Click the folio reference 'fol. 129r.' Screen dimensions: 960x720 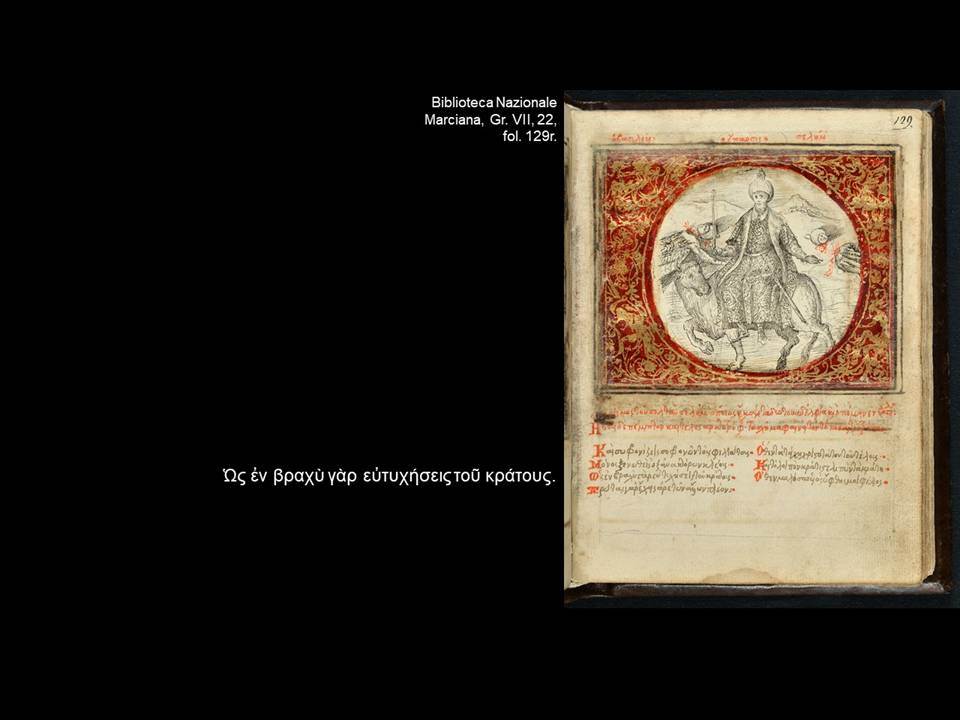[x=529, y=136]
